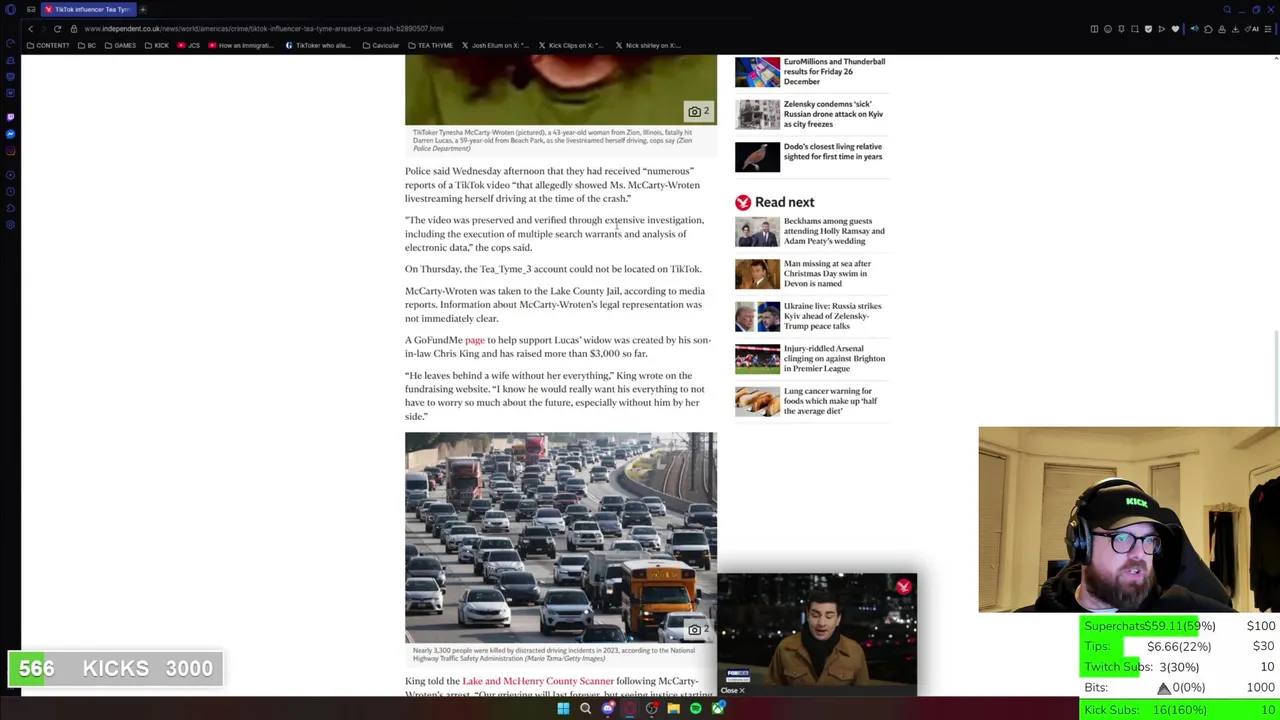Open Dodo's closest living relative article
Viewport: 1280px width, 720px height.
[833, 152]
